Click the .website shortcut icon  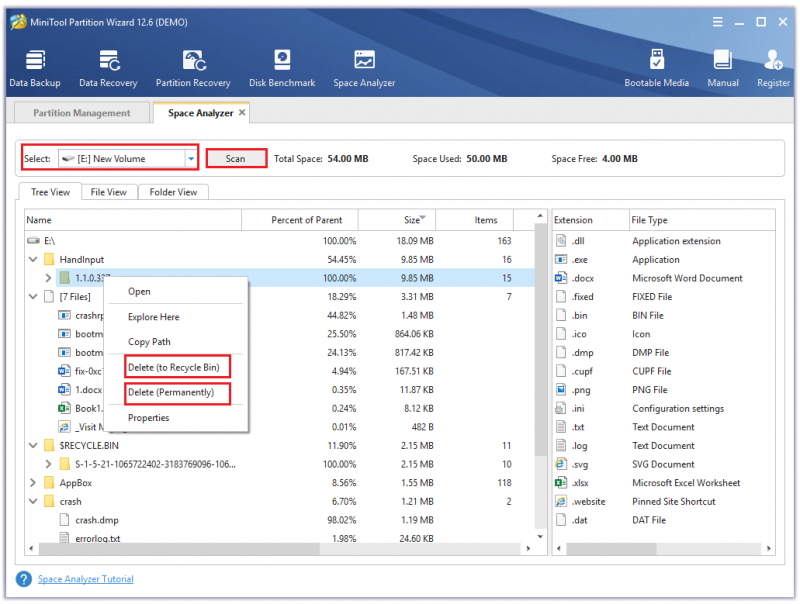pyautogui.click(x=561, y=501)
